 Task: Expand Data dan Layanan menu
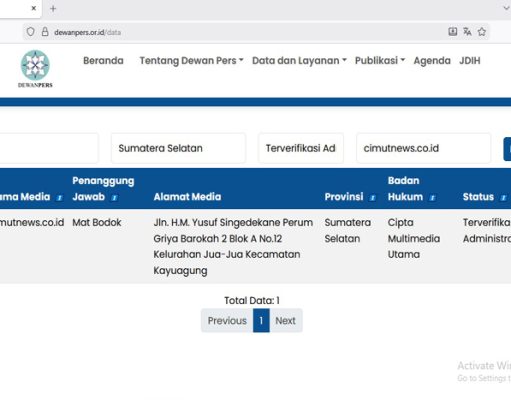pos(299,61)
